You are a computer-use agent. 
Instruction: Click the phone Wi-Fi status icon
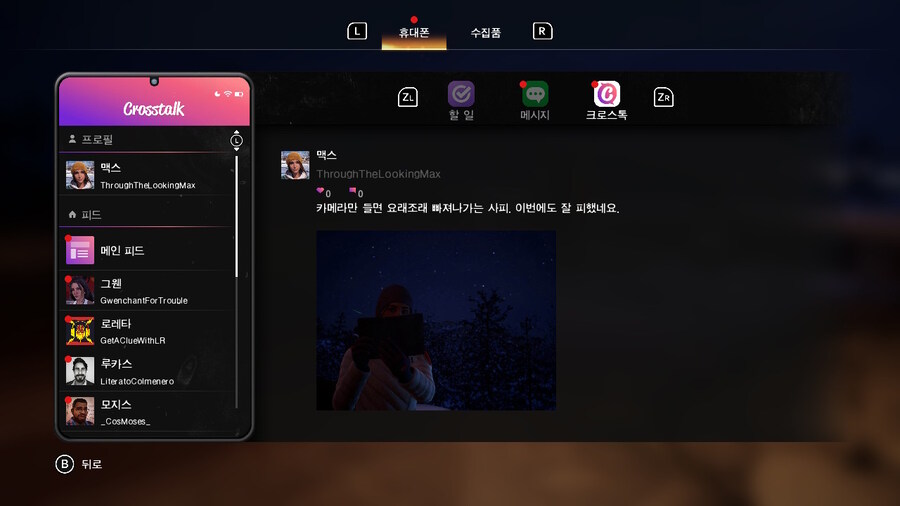click(x=228, y=94)
